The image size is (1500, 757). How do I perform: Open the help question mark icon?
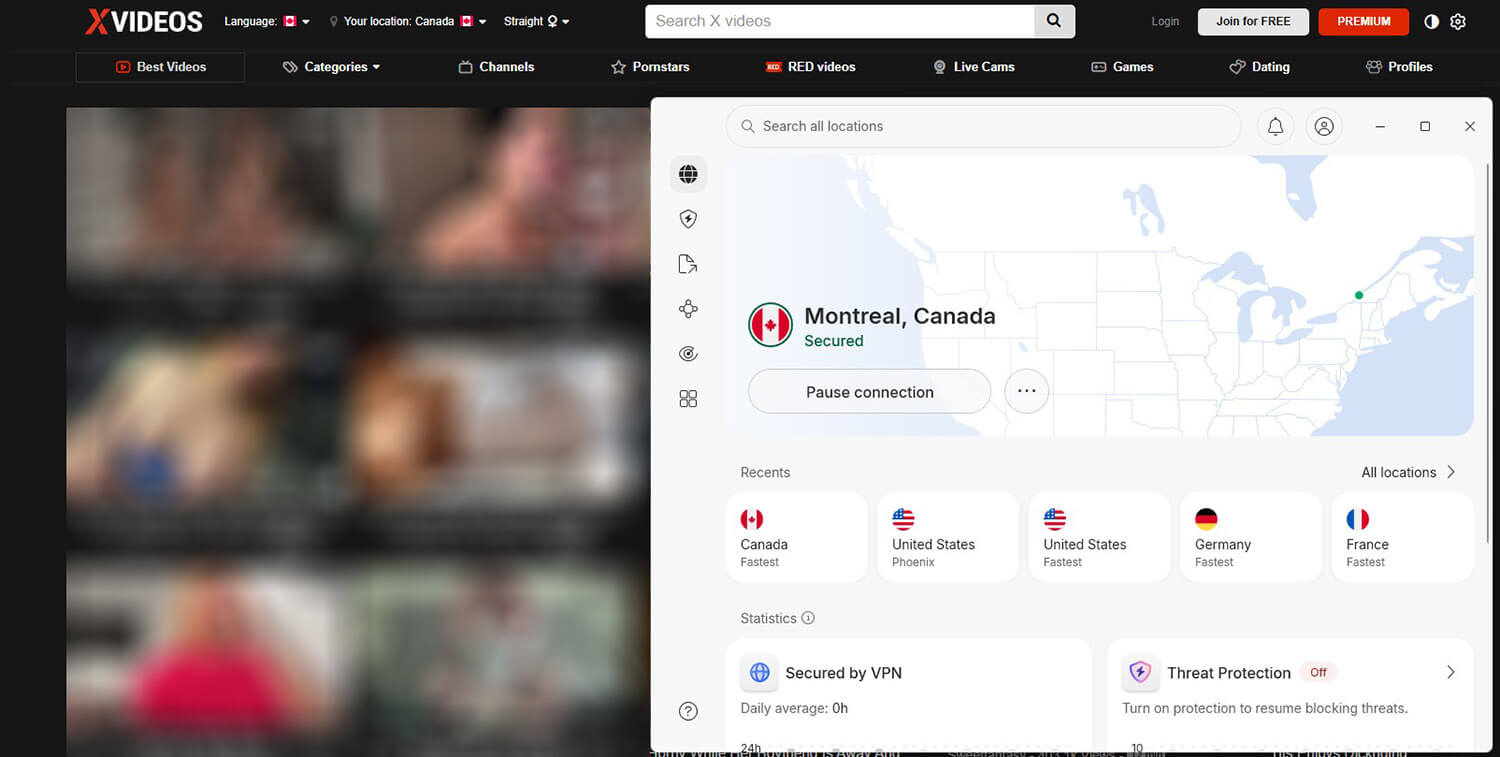coord(688,711)
